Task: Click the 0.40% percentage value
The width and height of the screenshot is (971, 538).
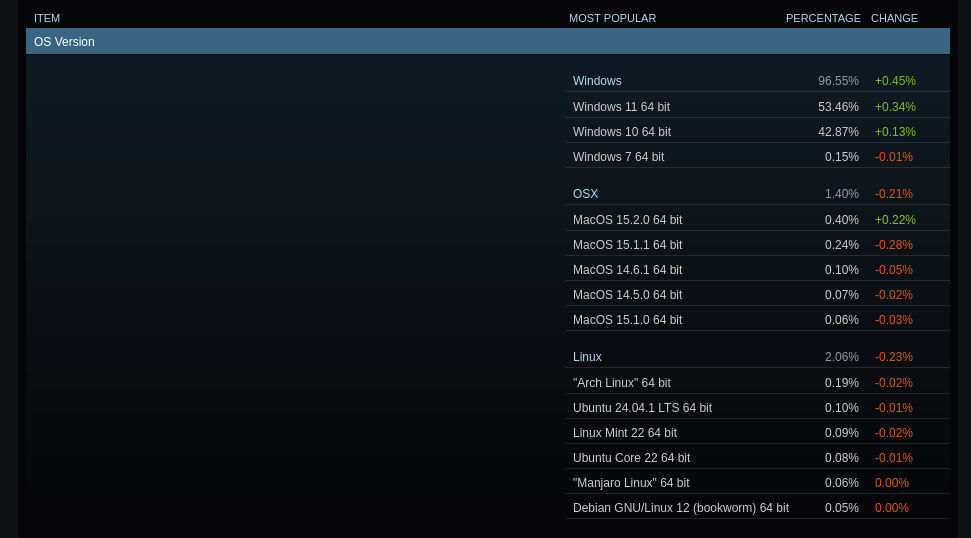Action: point(842,220)
